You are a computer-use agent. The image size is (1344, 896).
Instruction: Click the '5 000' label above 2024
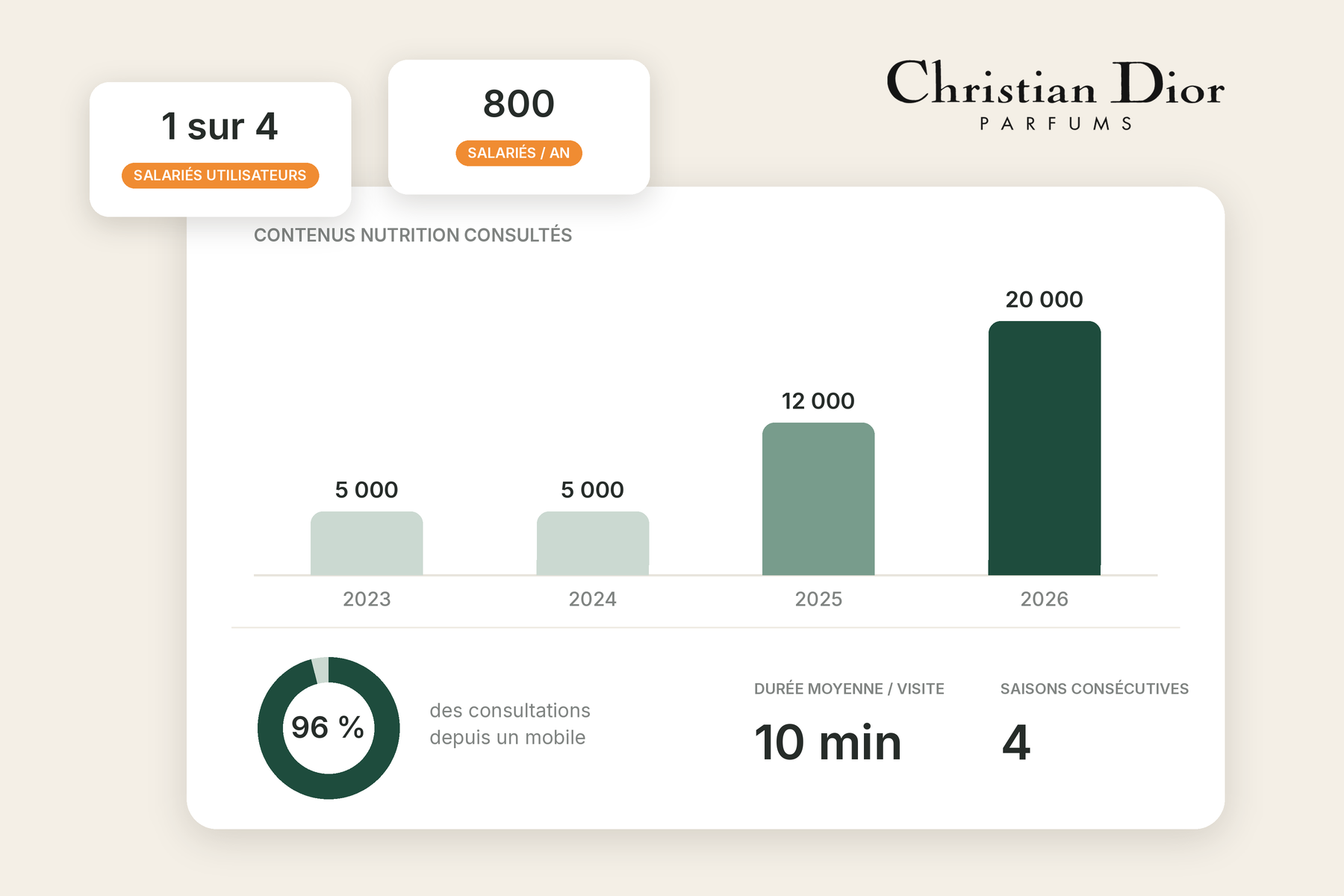[x=593, y=490]
